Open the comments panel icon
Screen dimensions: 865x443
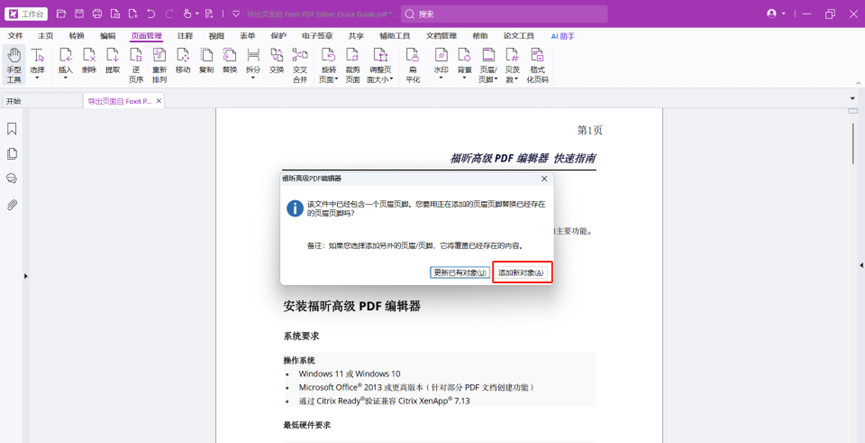pyautogui.click(x=12, y=178)
